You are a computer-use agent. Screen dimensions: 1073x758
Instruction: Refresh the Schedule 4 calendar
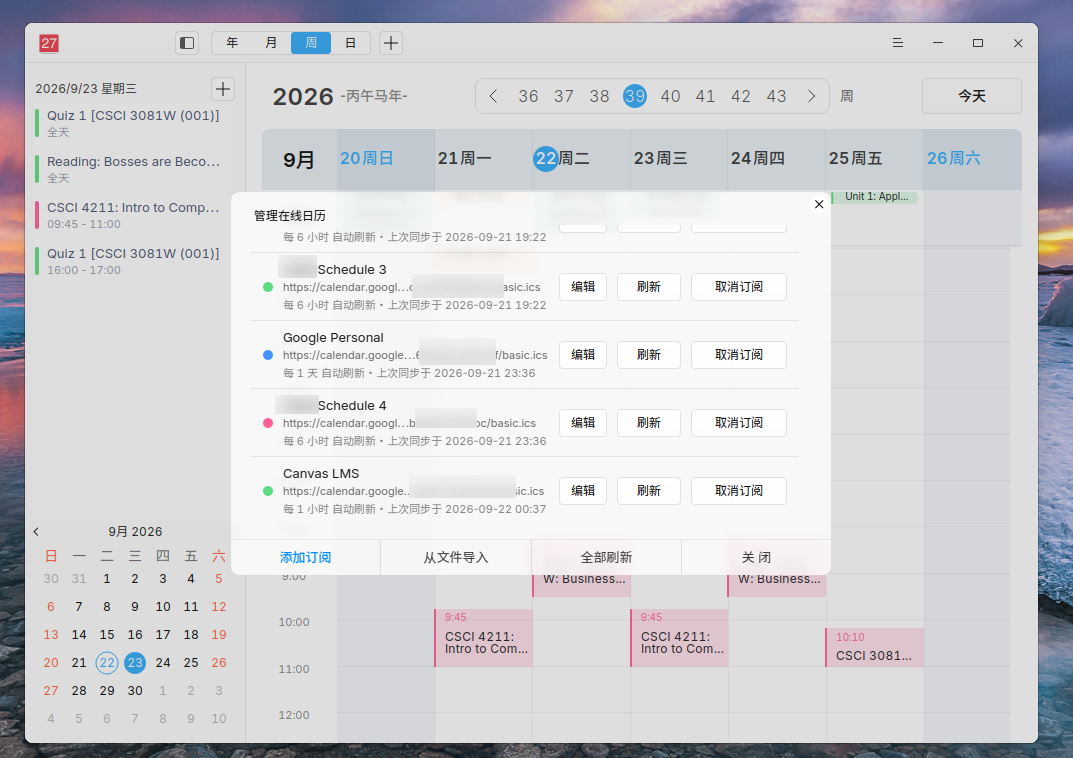point(649,423)
